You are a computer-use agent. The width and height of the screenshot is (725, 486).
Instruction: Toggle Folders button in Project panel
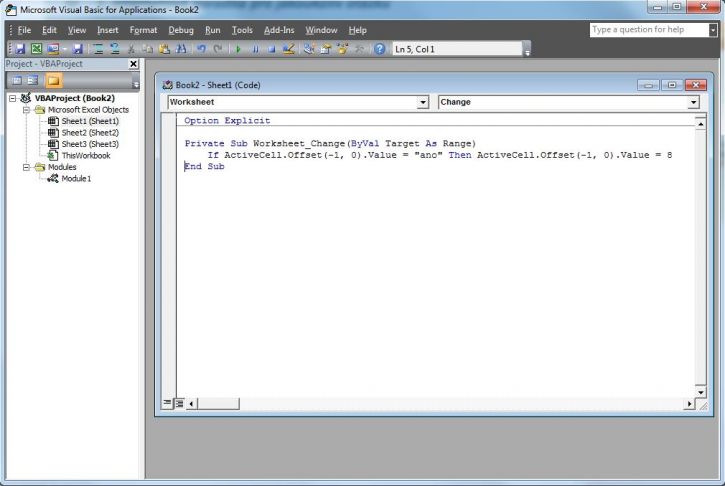point(54,80)
